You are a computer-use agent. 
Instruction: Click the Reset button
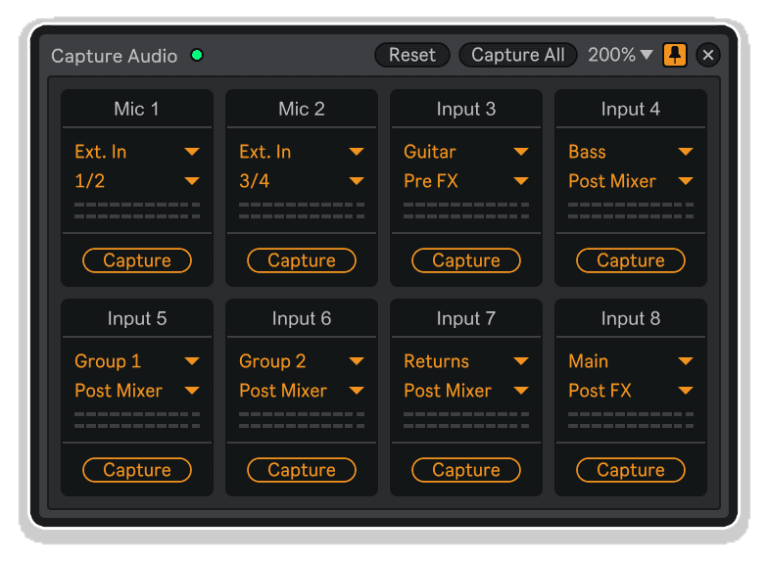[412, 55]
